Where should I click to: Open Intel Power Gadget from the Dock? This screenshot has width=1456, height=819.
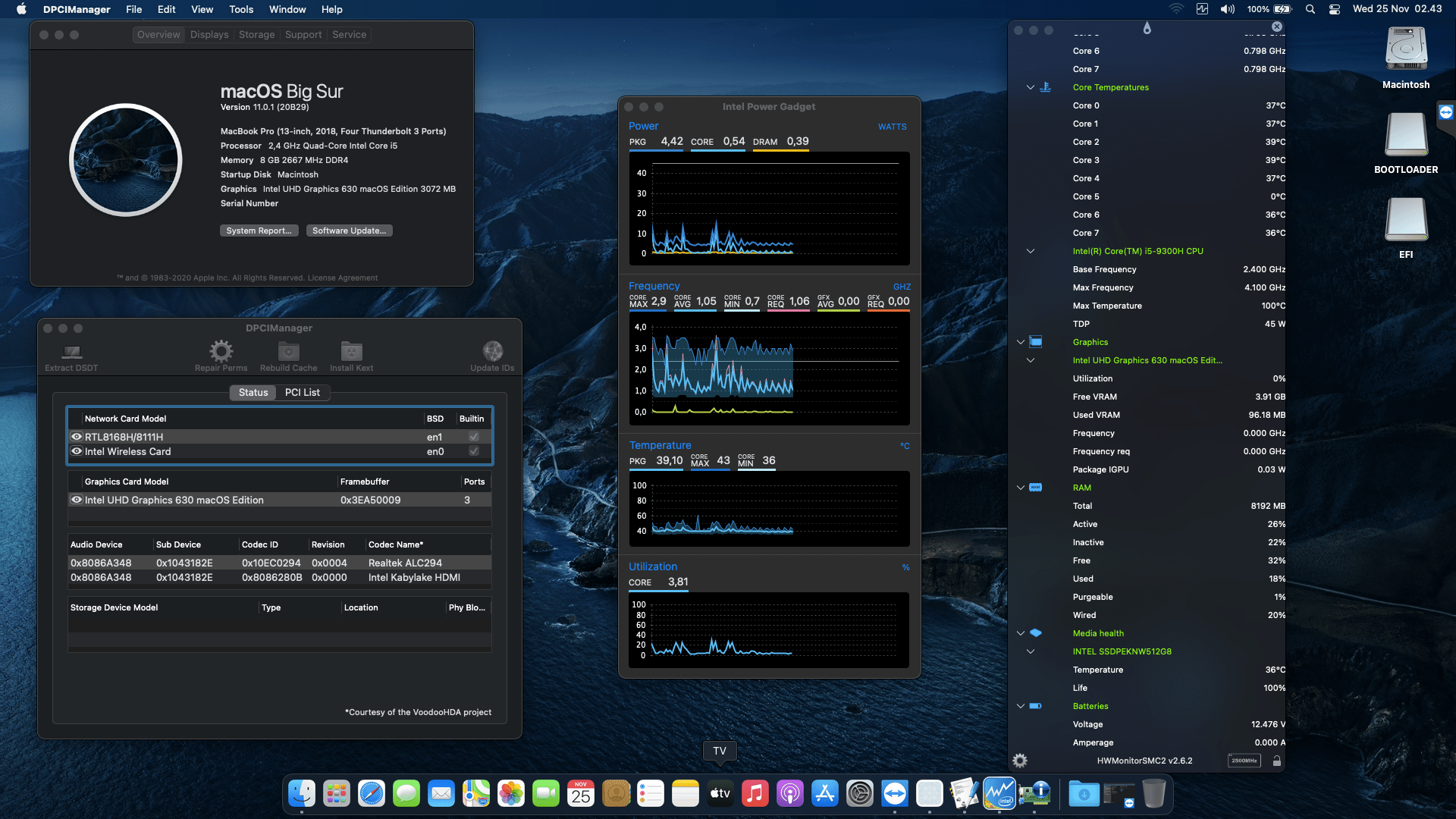[x=998, y=794]
